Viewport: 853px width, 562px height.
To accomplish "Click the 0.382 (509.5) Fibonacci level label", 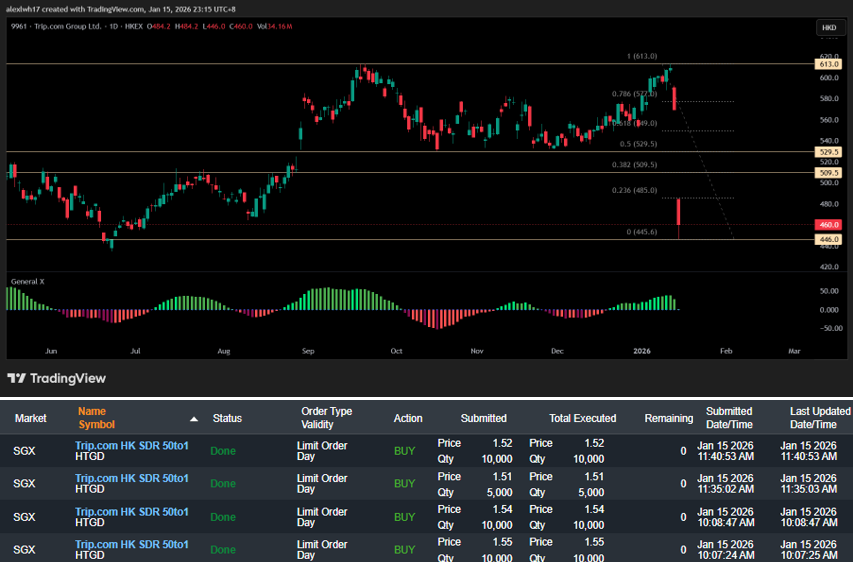I will [x=634, y=165].
